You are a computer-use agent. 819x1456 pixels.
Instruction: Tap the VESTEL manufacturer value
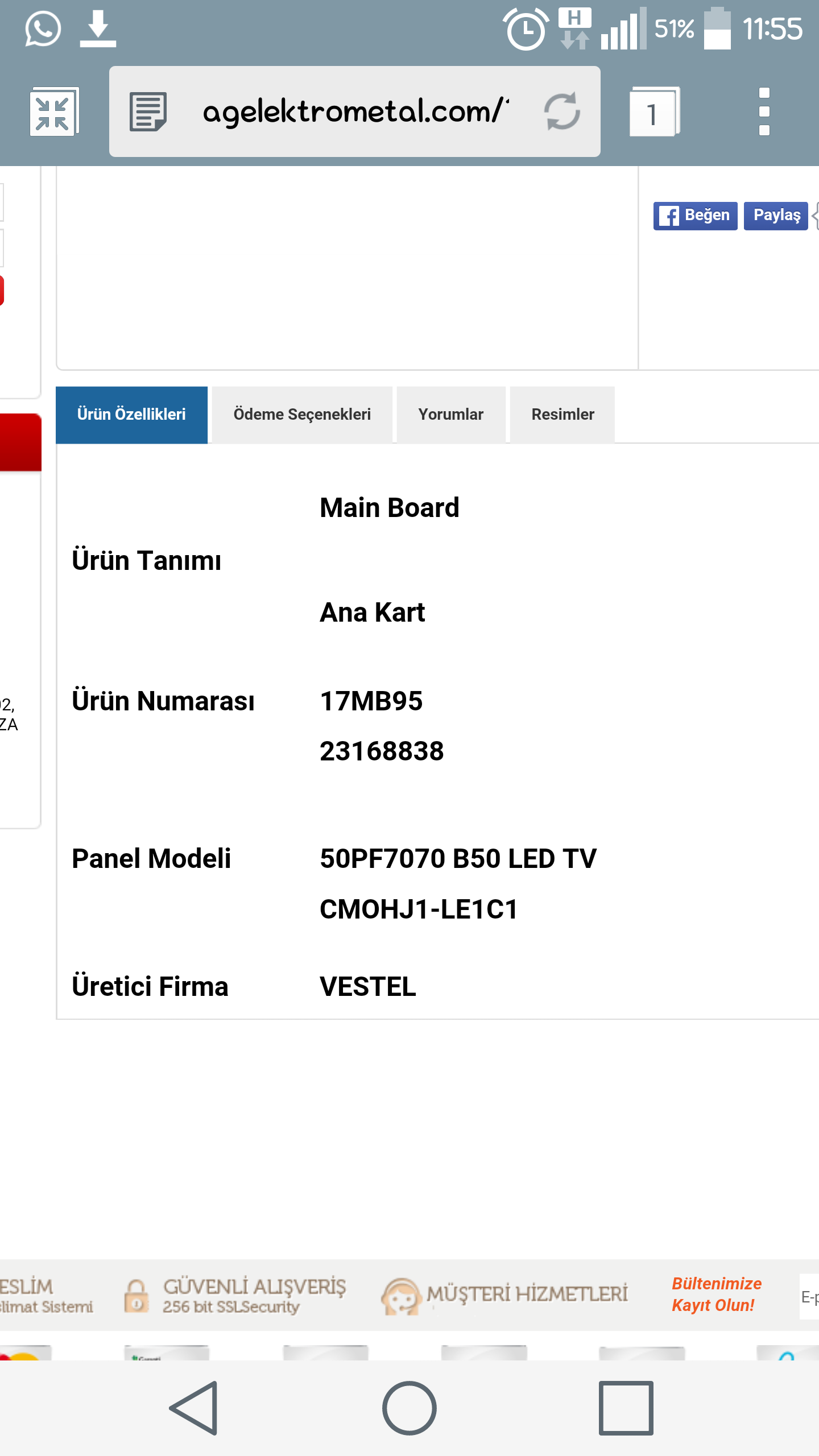pyautogui.click(x=368, y=987)
